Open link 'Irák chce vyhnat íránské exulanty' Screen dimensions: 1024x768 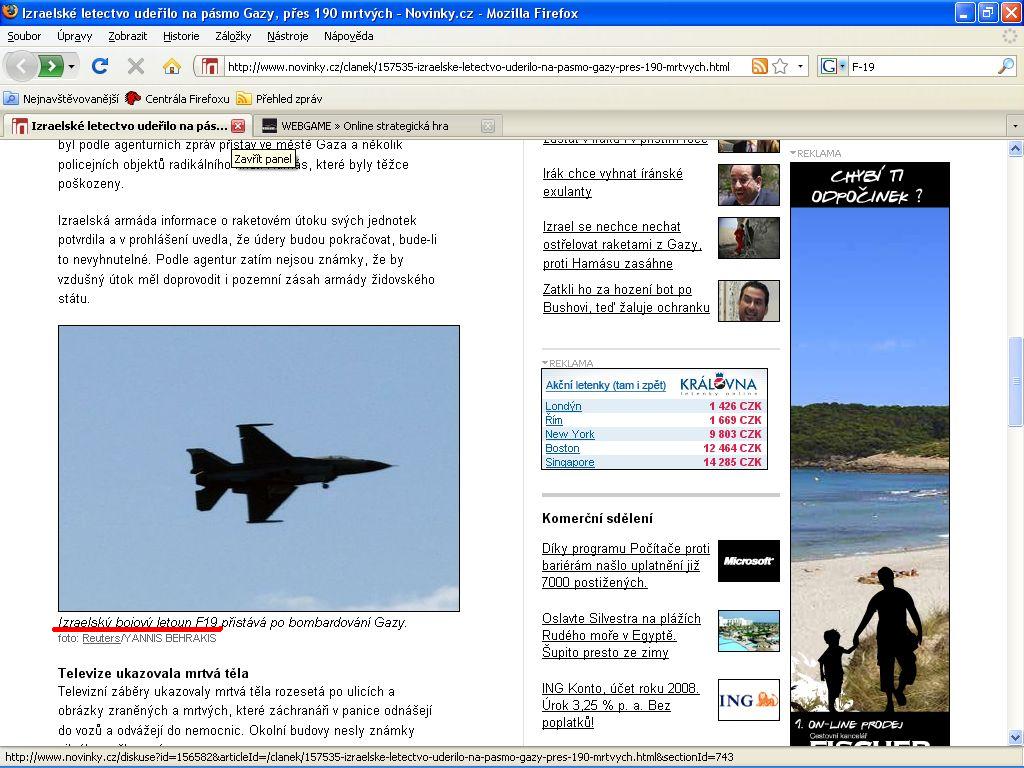click(613, 182)
